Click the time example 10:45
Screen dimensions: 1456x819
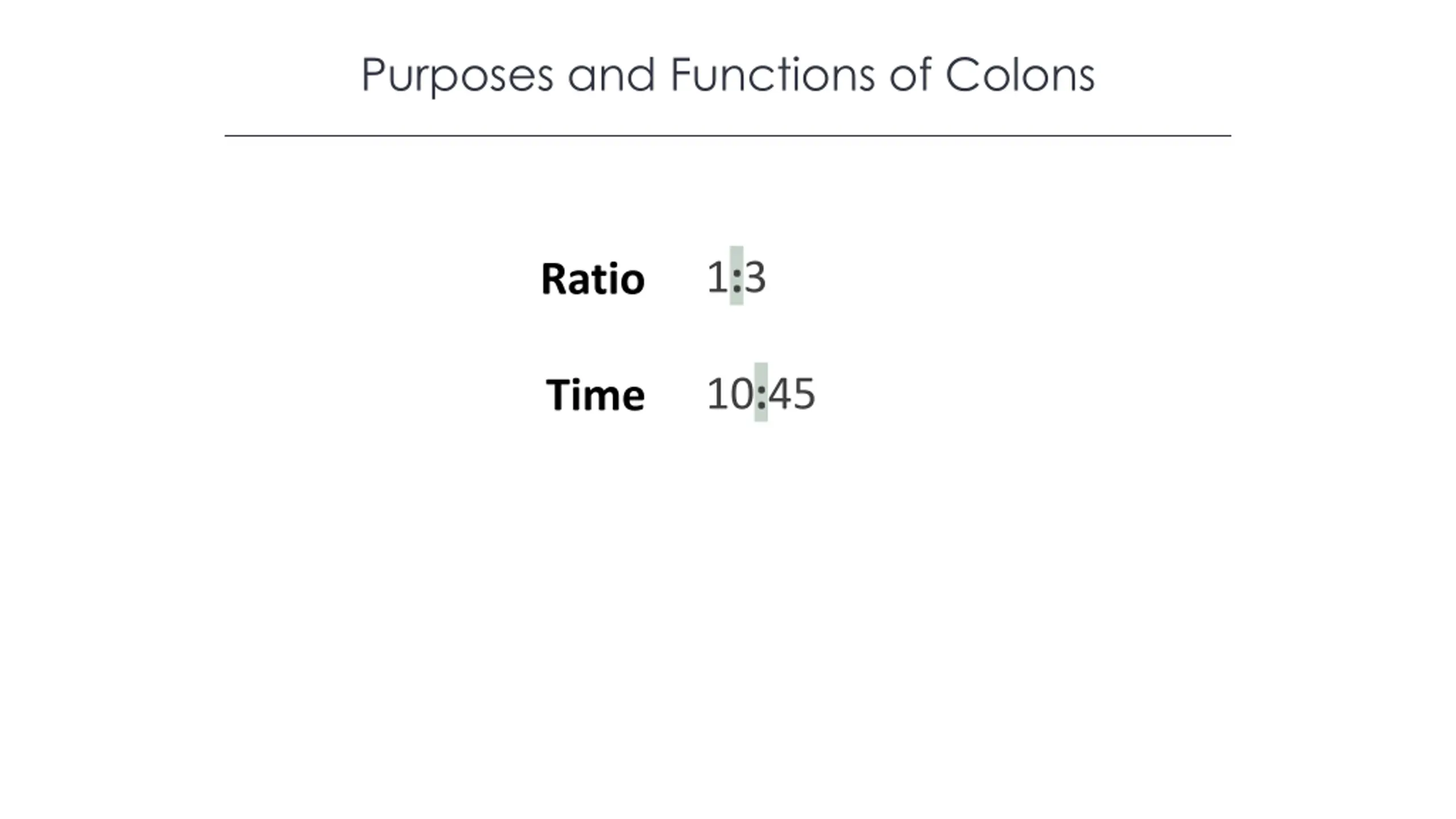point(761,393)
